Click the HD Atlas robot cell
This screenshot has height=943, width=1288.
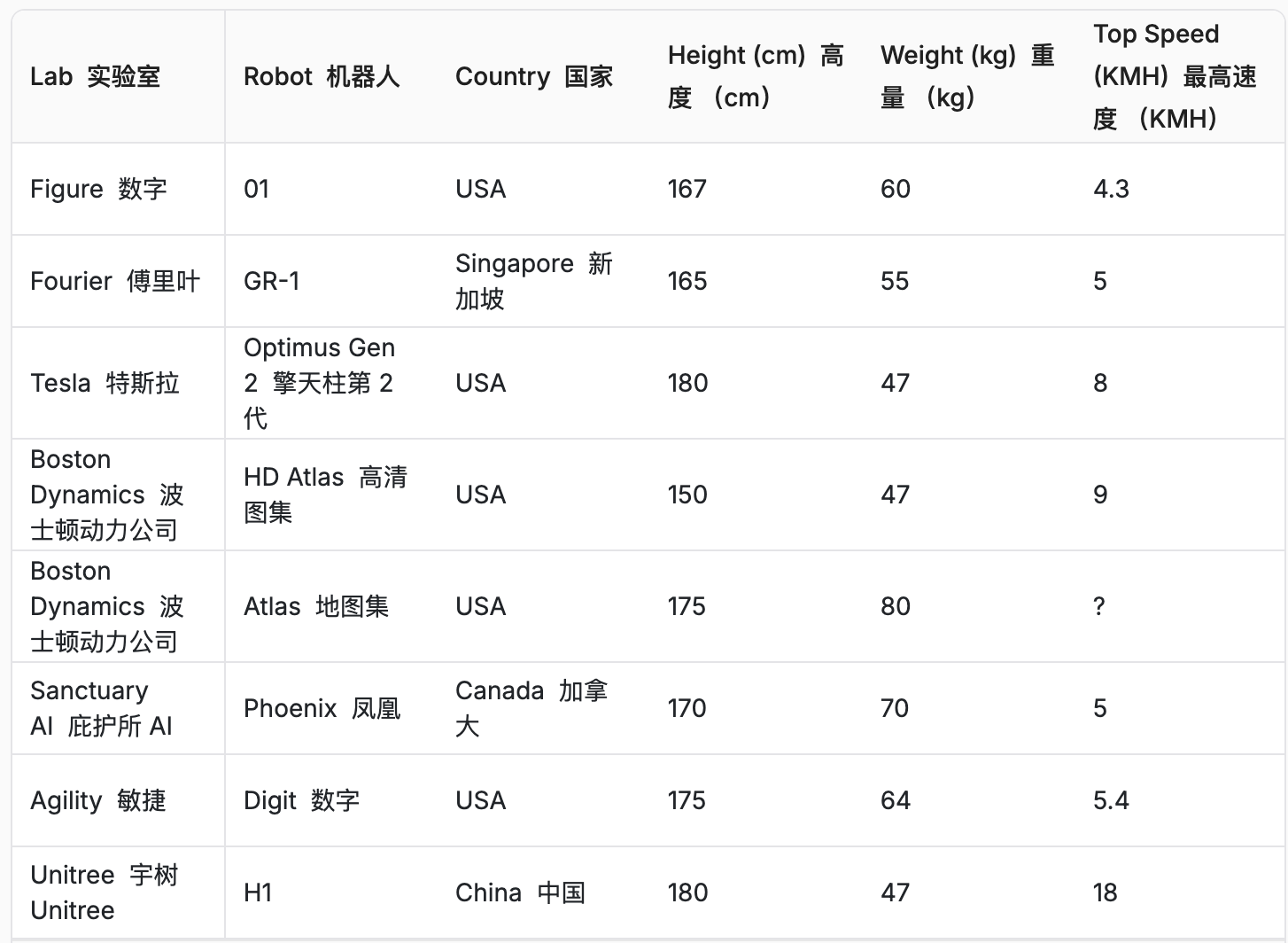coord(325,495)
